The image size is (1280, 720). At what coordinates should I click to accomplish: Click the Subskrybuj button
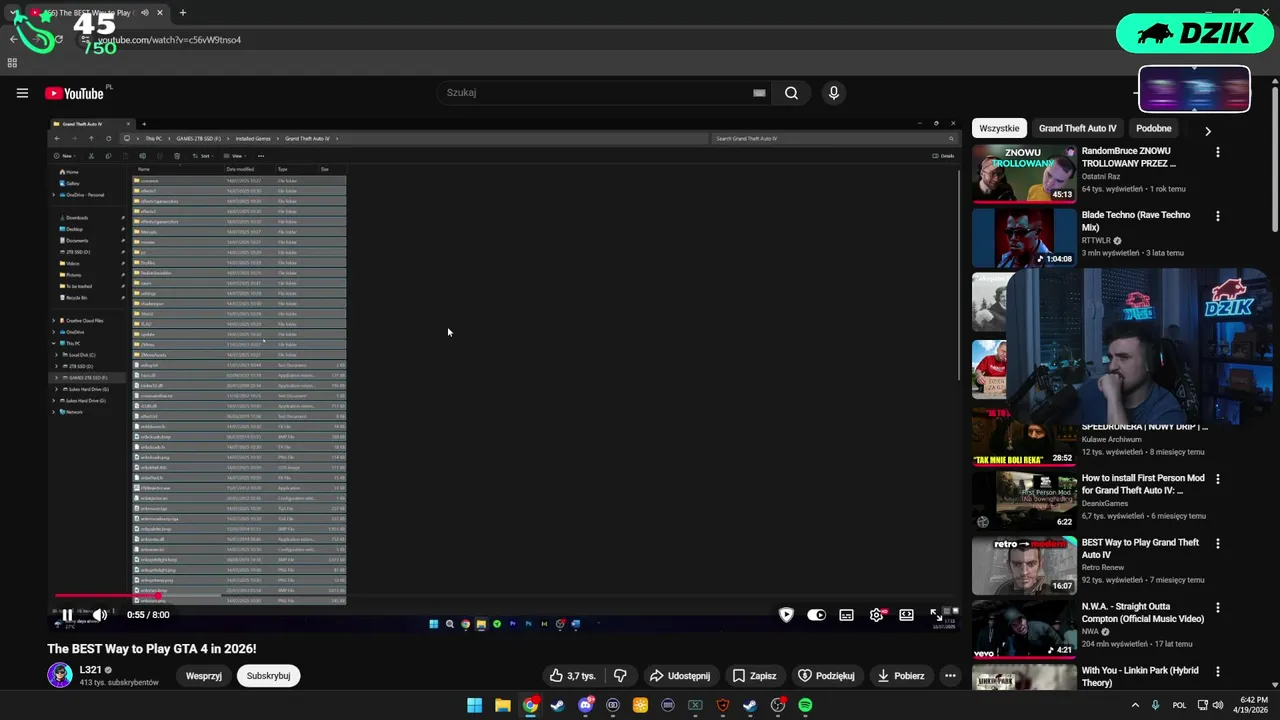tap(268, 676)
